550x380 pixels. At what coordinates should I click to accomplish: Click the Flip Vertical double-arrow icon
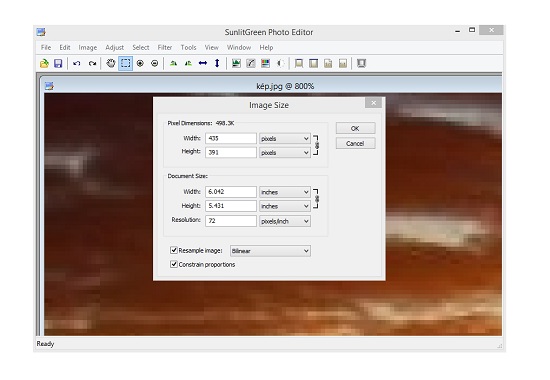(x=217, y=64)
